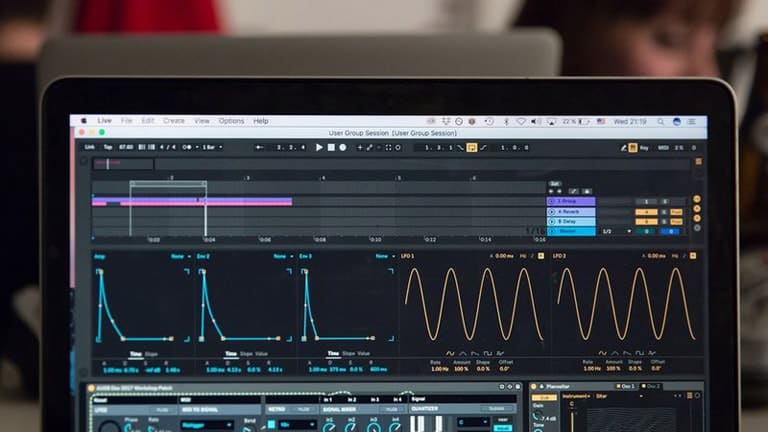The height and width of the screenshot is (432, 768).
Task: Click the volume icon in the menu bar
Action: point(536,121)
